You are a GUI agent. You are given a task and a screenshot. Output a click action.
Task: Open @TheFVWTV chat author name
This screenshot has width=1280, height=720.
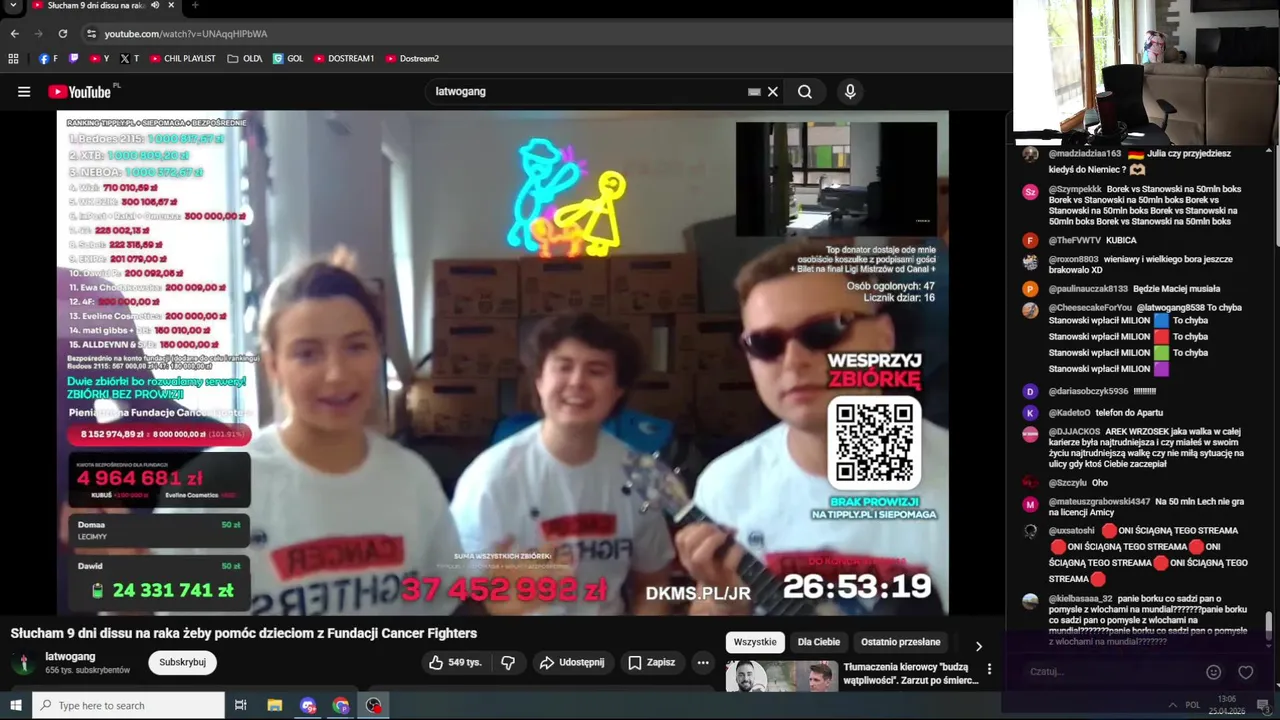coord(1075,241)
